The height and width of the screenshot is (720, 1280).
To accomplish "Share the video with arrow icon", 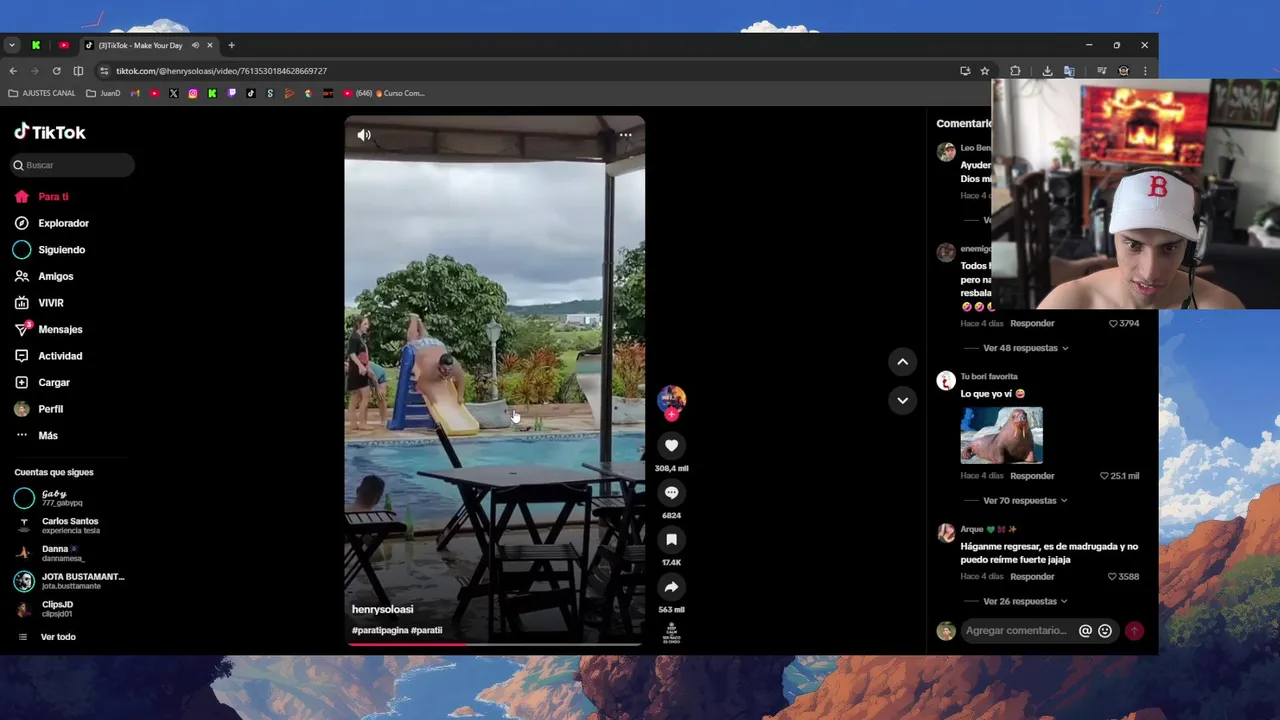I will [x=671, y=587].
